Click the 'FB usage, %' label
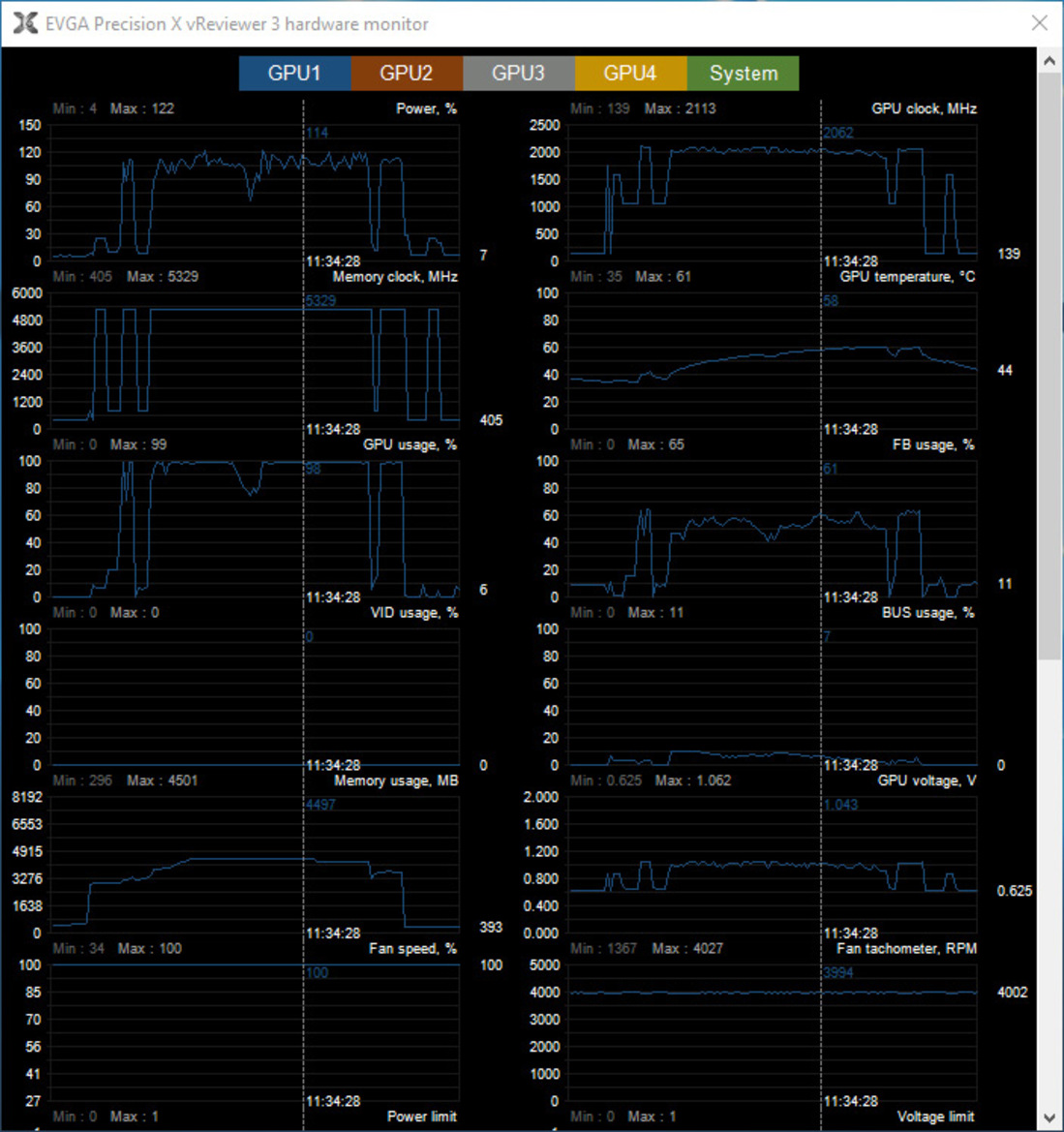 point(933,445)
